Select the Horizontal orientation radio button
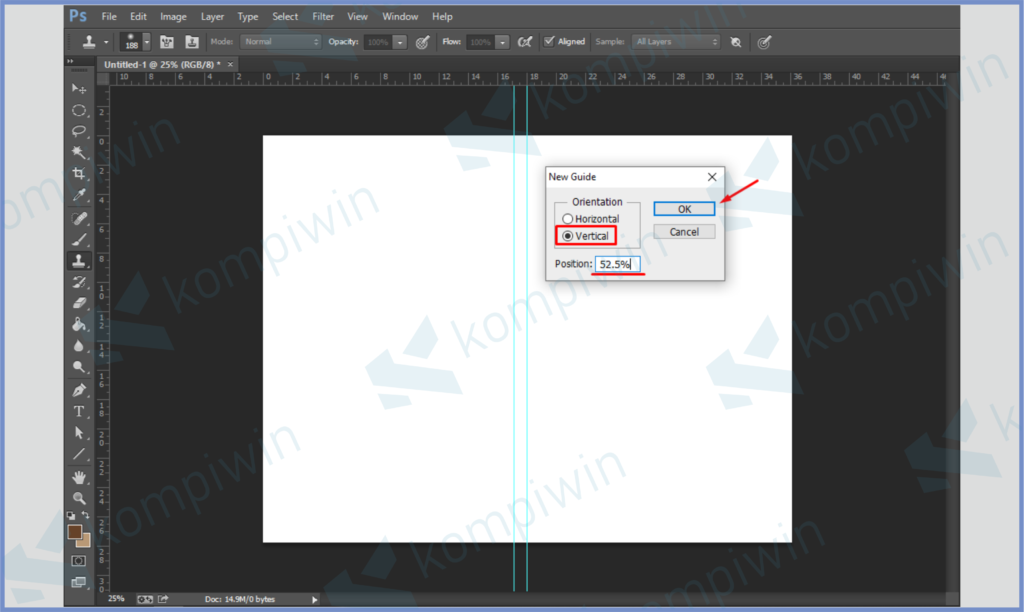Image resolution: width=1024 pixels, height=612 pixels. (x=568, y=219)
